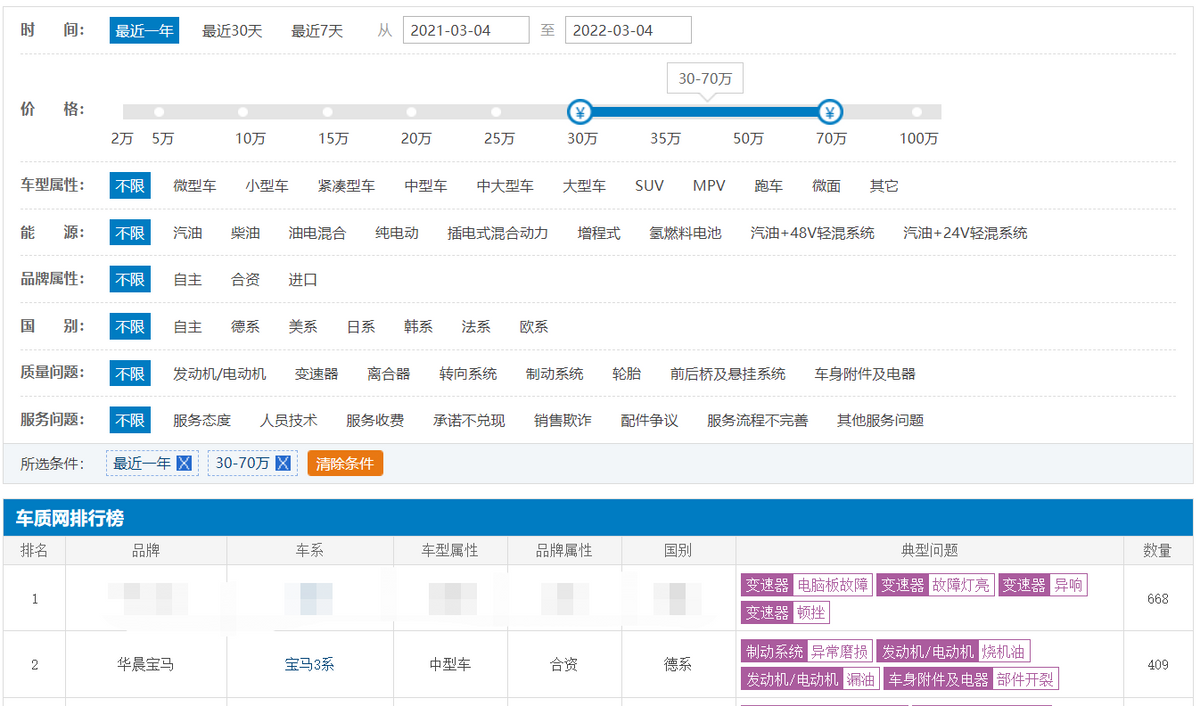
Task: Click the 100万 point on the price slider
Action: pyautogui.click(x=918, y=111)
